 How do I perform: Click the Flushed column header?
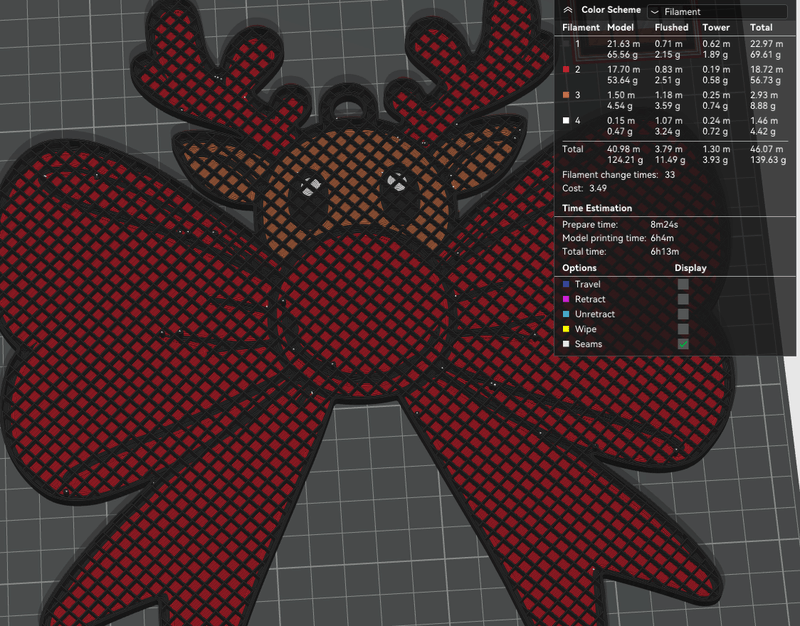(671, 28)
